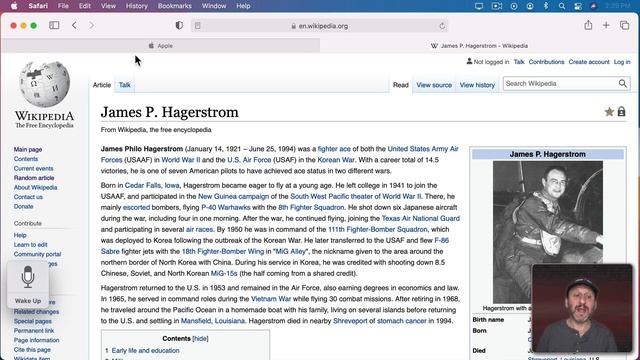Click the featured article star icon
640x360 pixels.
(609, 111)
